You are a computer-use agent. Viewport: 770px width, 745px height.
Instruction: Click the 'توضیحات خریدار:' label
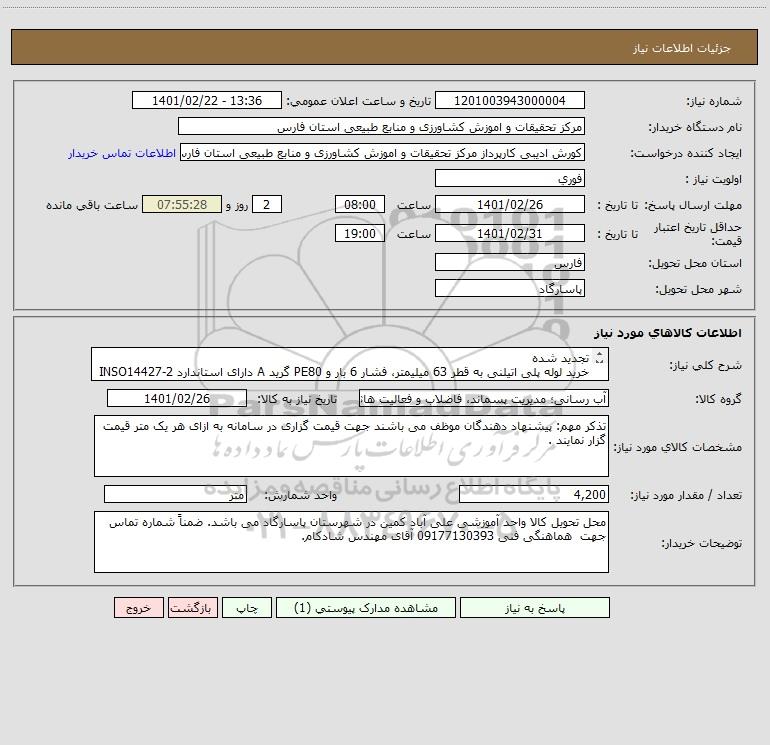pyautogui.click(x=702, y=544)
